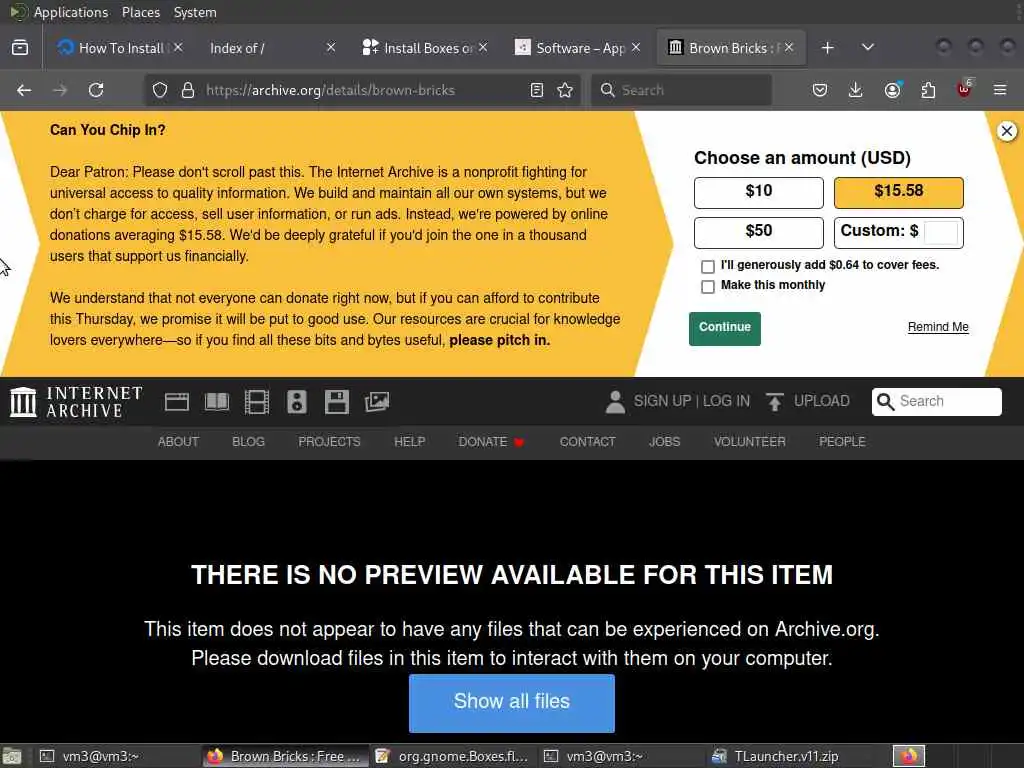Close the donation banner

[1007, 131]
